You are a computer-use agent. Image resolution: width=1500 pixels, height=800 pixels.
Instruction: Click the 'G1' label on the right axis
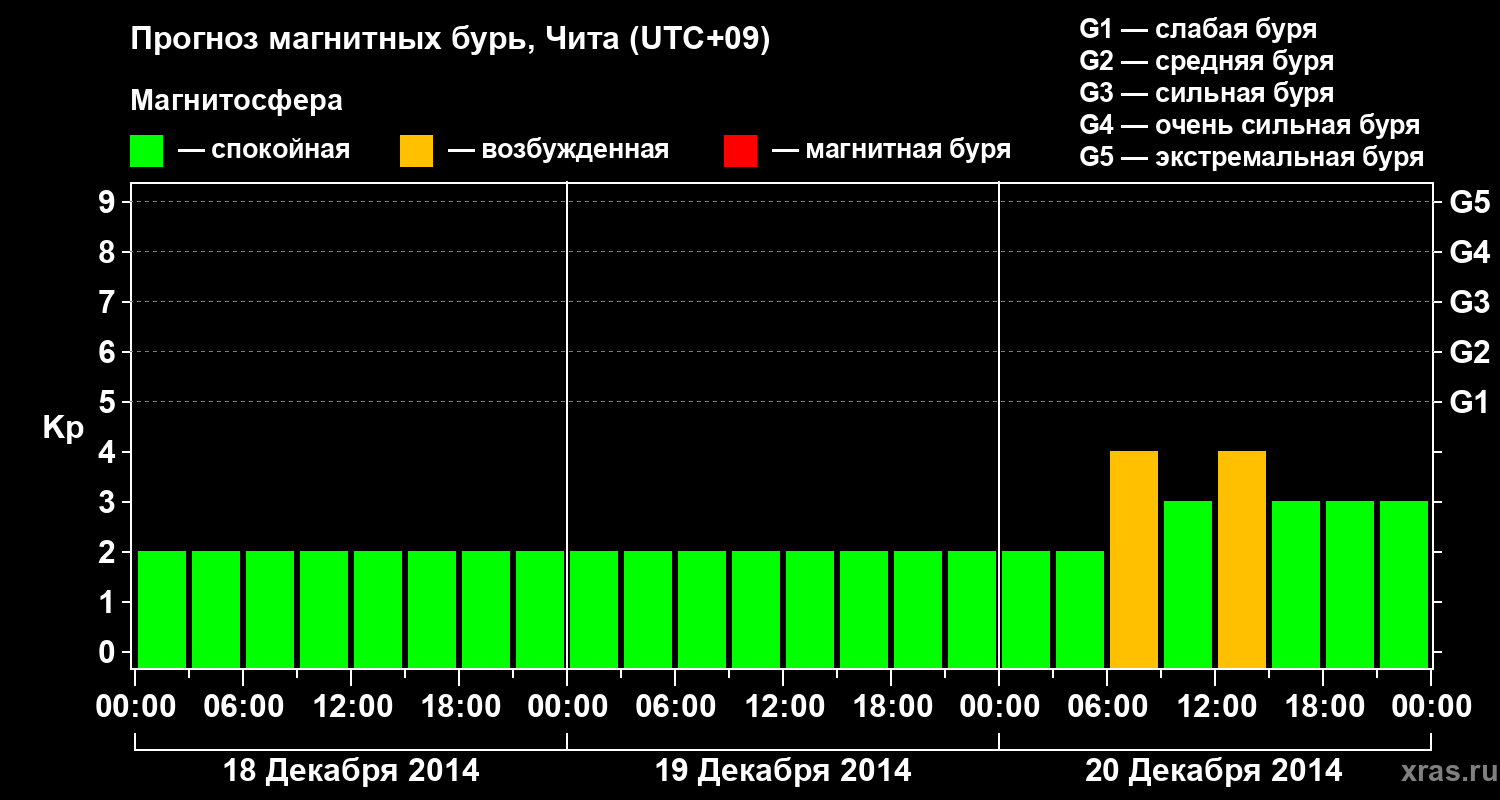tap(1469, 402)
